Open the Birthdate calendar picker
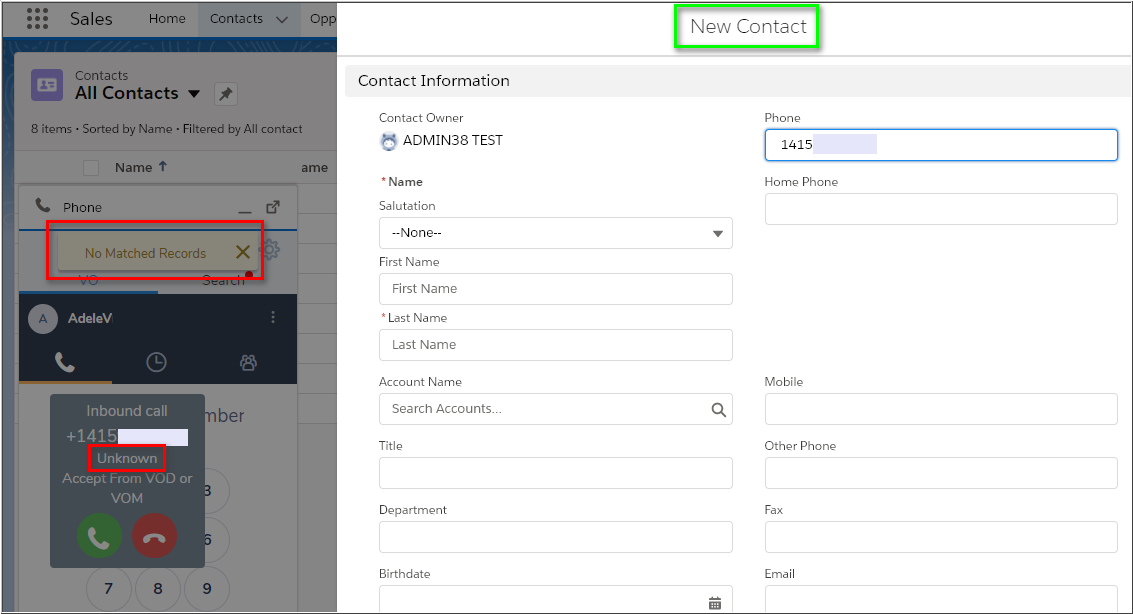 tap(714, 602)
